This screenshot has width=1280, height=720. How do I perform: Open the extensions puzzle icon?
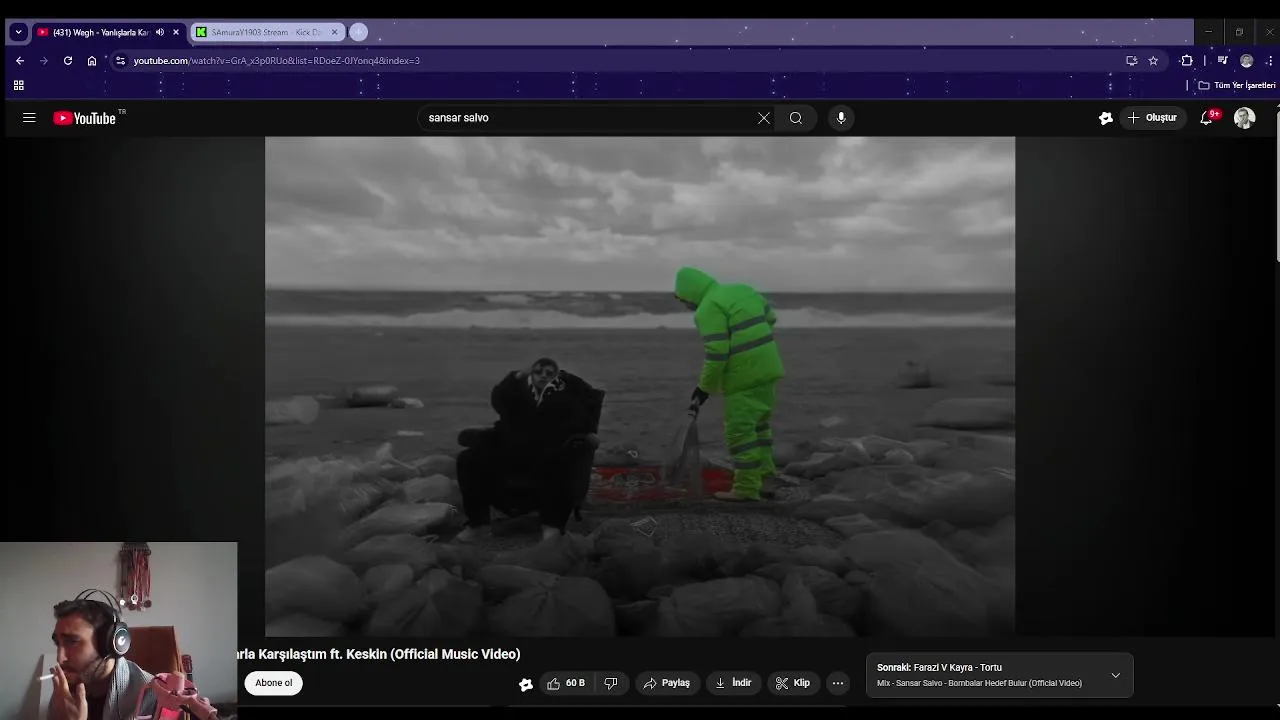[x=1187, y=61]
